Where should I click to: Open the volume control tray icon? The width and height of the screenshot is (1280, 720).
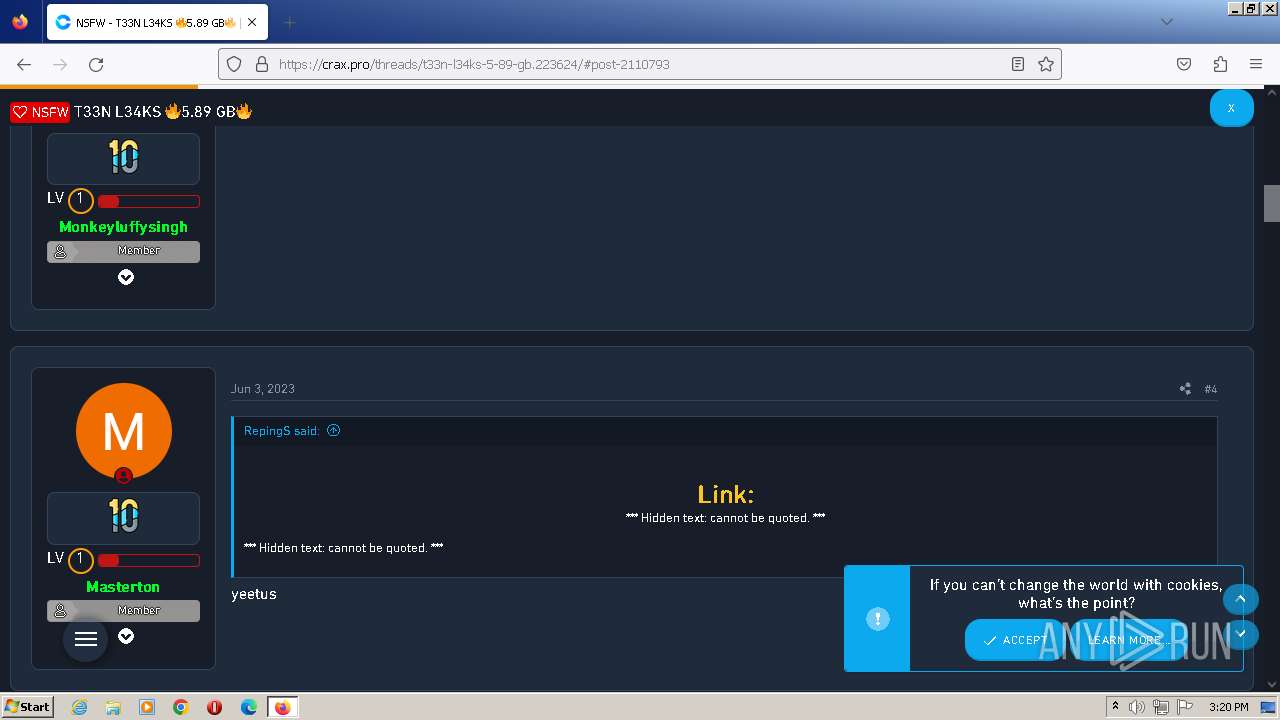click(x=1138, y=707)
